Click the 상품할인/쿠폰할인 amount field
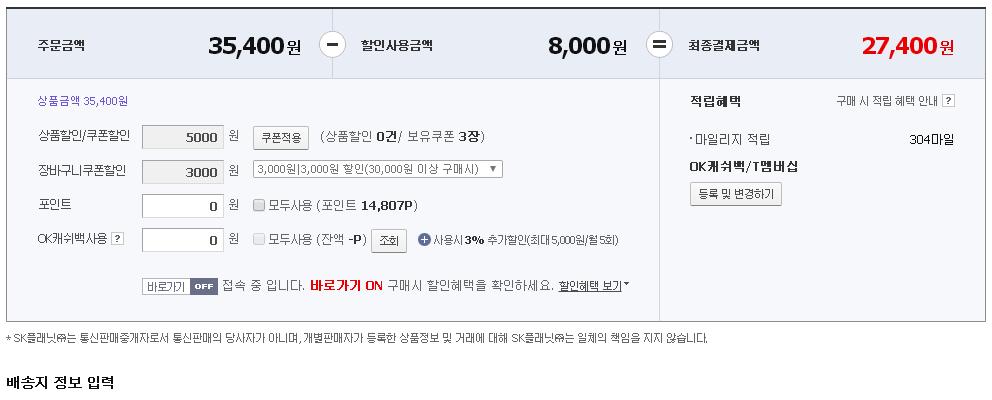Screen dimensions: 992x400 (x=183, y=137)
